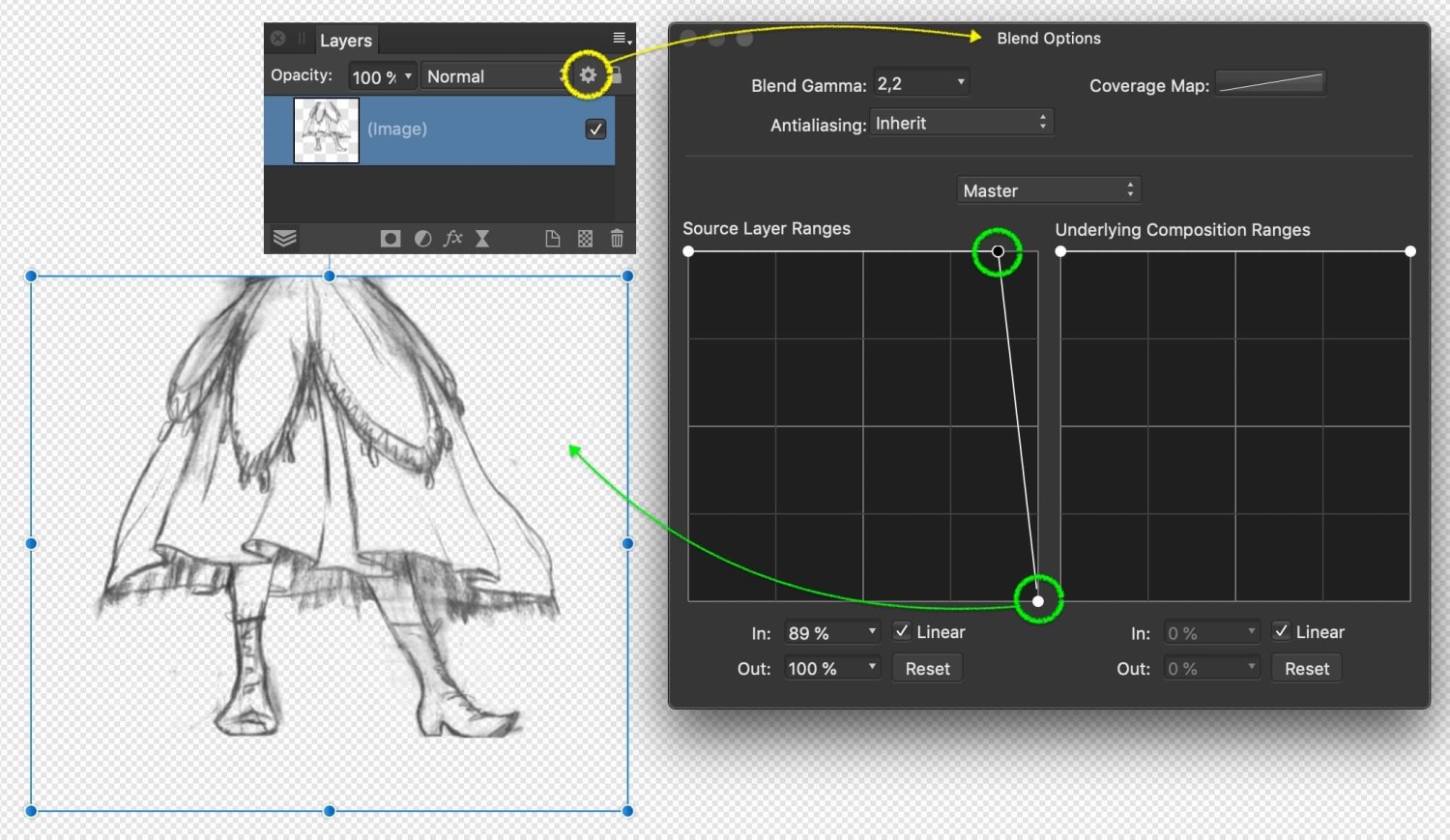Expand the Blend Gamma dropdown
The image size is (1450, 840).
(x=921, y=83)
